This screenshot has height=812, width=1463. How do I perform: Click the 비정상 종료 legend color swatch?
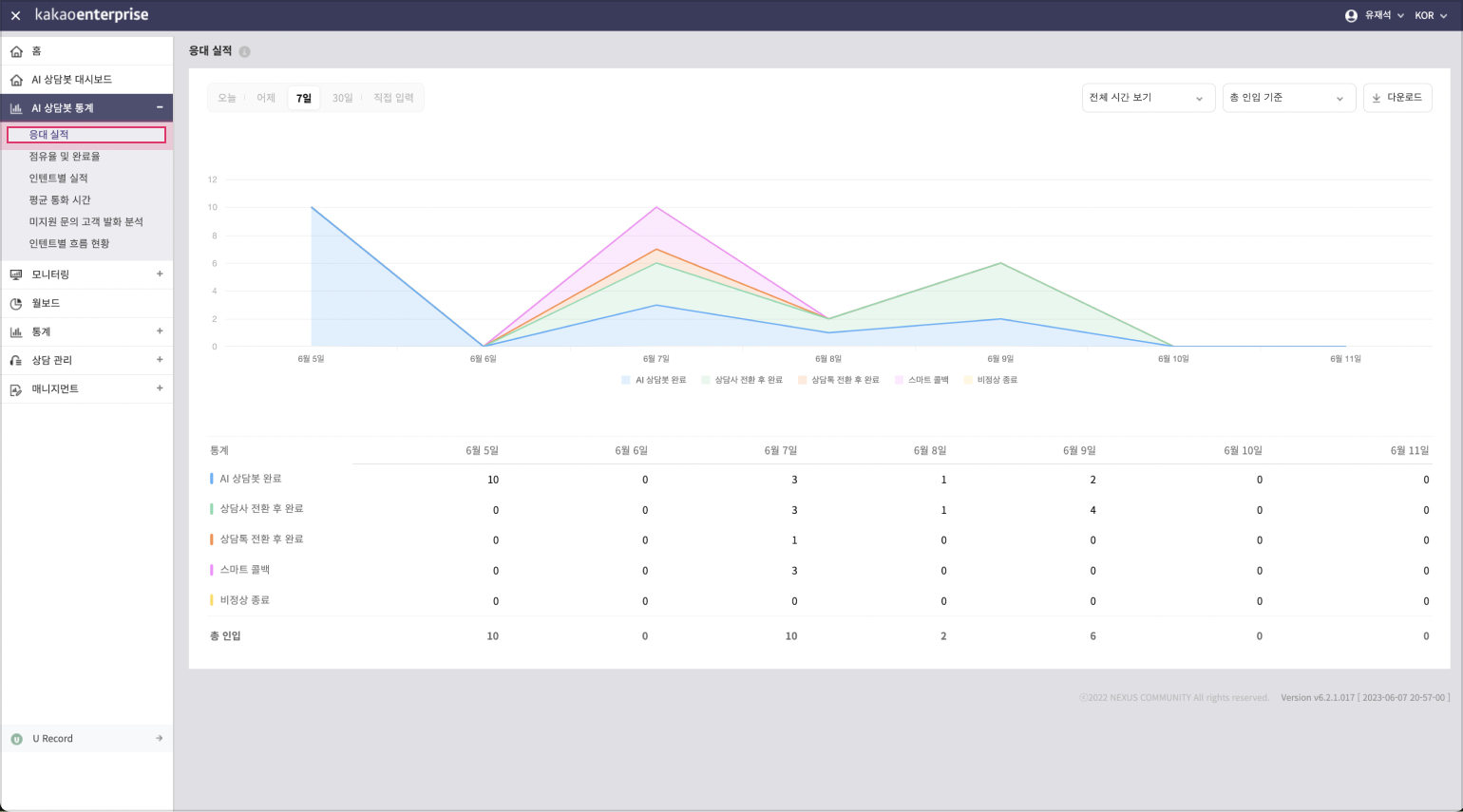coord(969,380)
